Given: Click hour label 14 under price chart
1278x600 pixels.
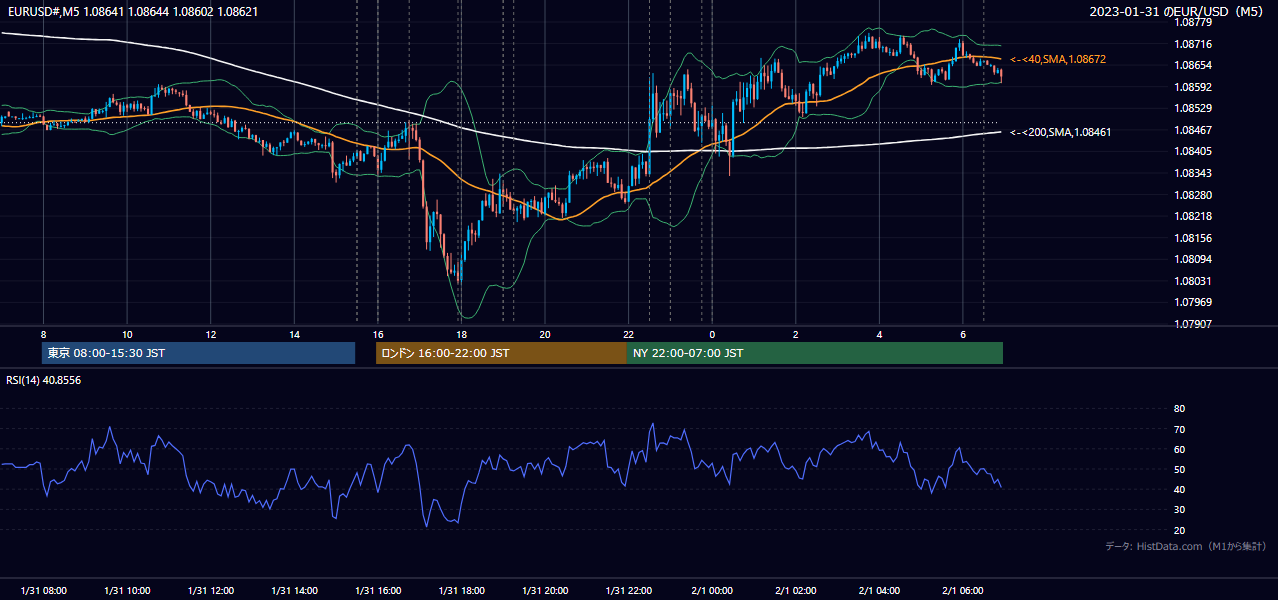Looking at the screenshot, I should click(294, 334).
